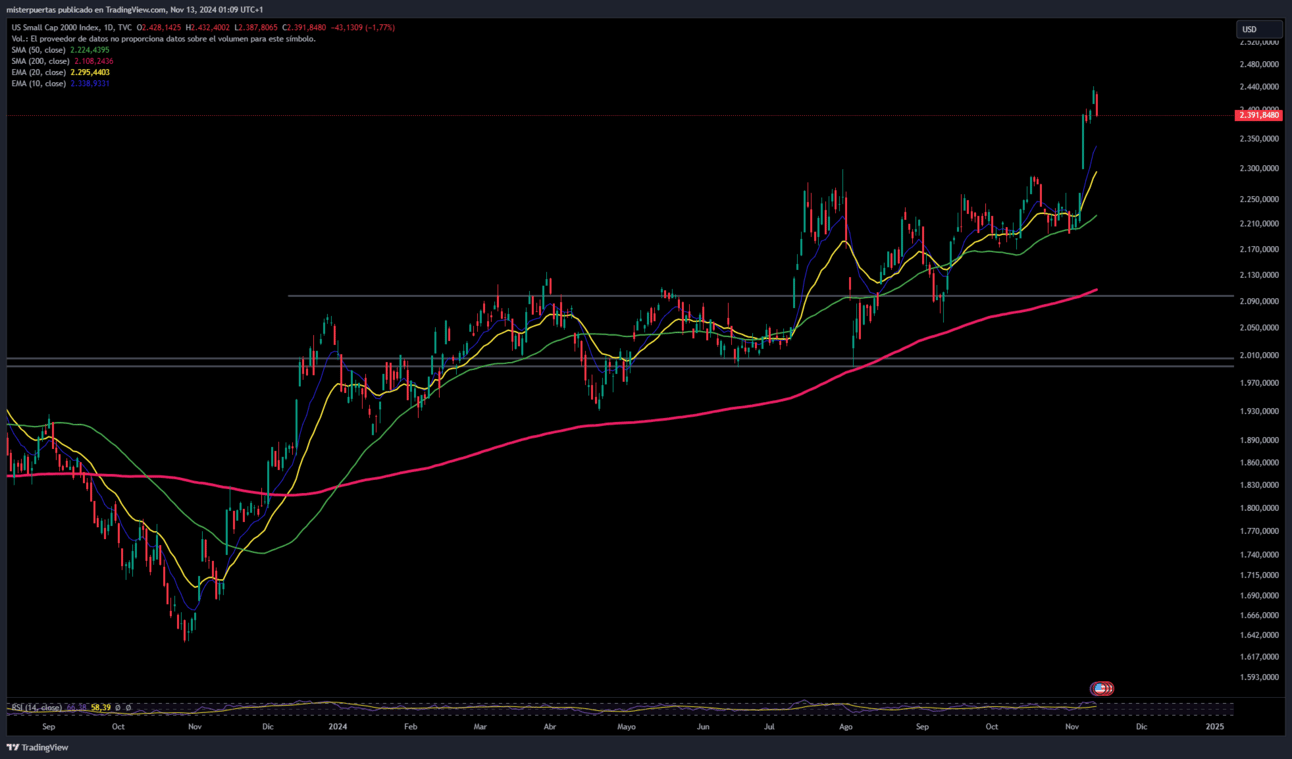1292x759 pixels.
Task: Click the Abr label on the time axis
Action: (549, 727)
